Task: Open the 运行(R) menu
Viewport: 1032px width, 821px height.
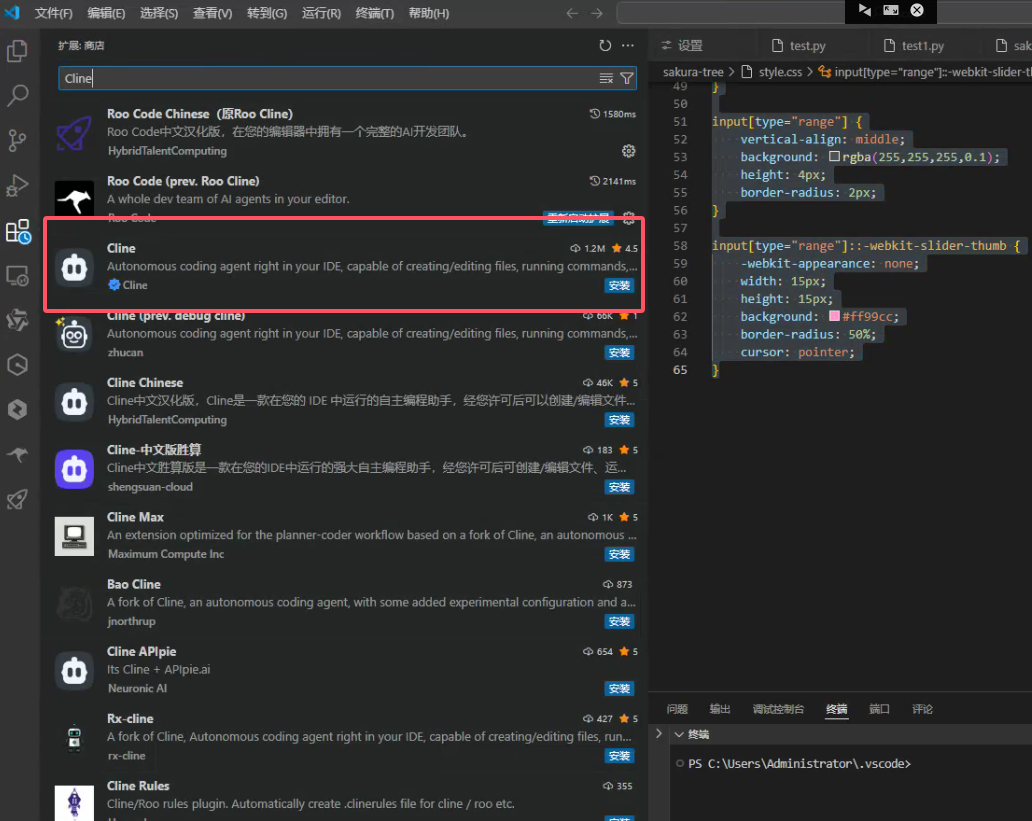Action: [x=321, y=13]
